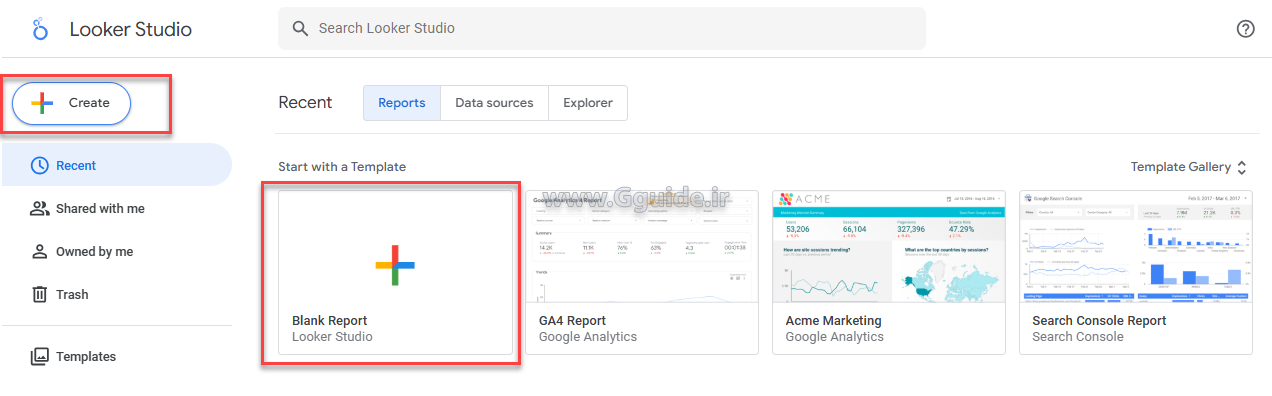Click the plus icon on Blank Report card
Viewport: 1272px width, 396px height.
(x=395, y=265)
